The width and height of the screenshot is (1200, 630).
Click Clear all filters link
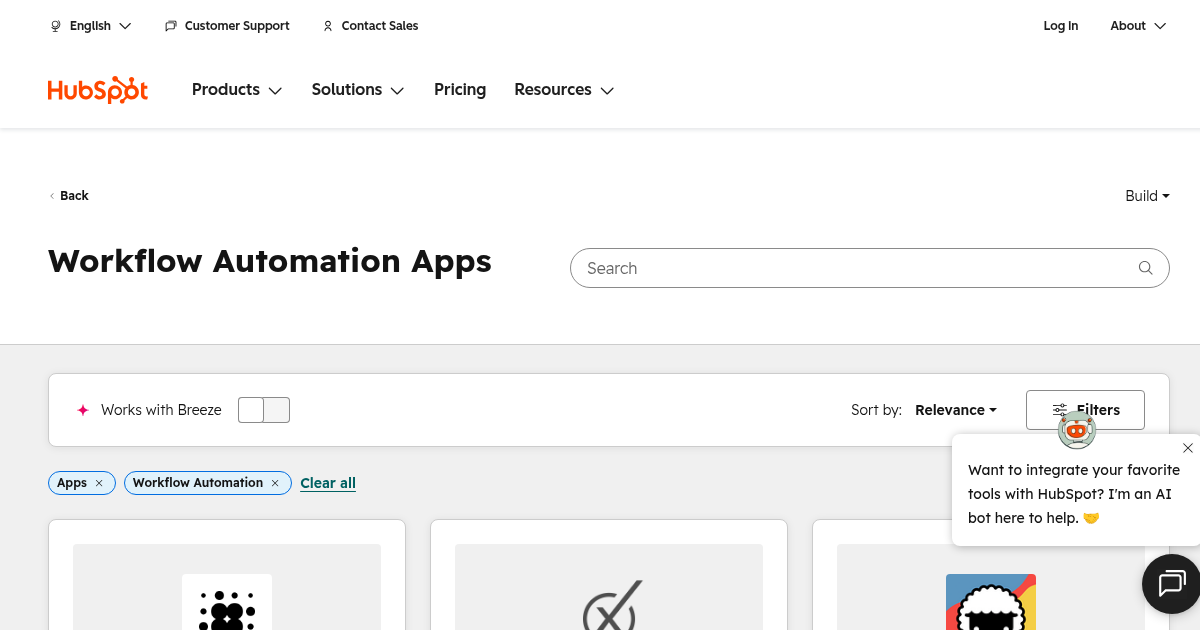(x=328, y=483)
